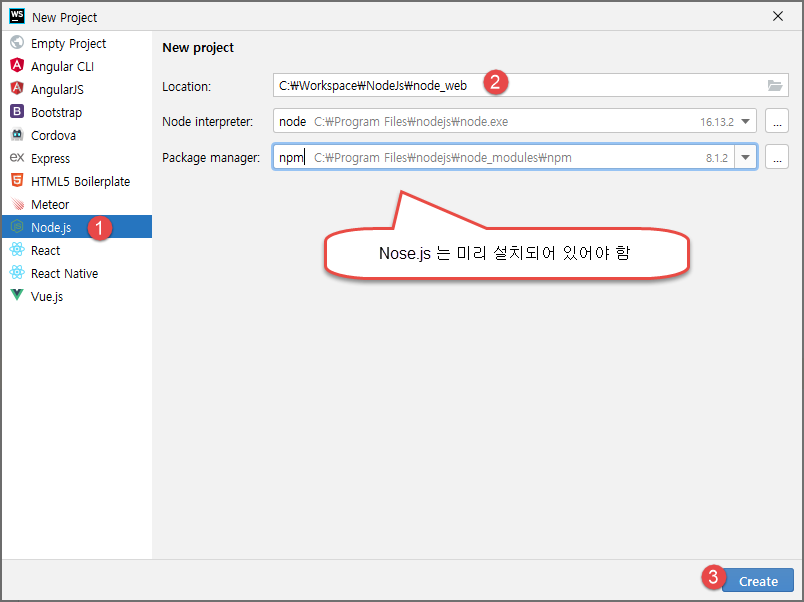The width and height of the screenshot is (804, 602).
Task: Pick Bootstrap project template
Action: pyautogui.click(x=77, y=112)
